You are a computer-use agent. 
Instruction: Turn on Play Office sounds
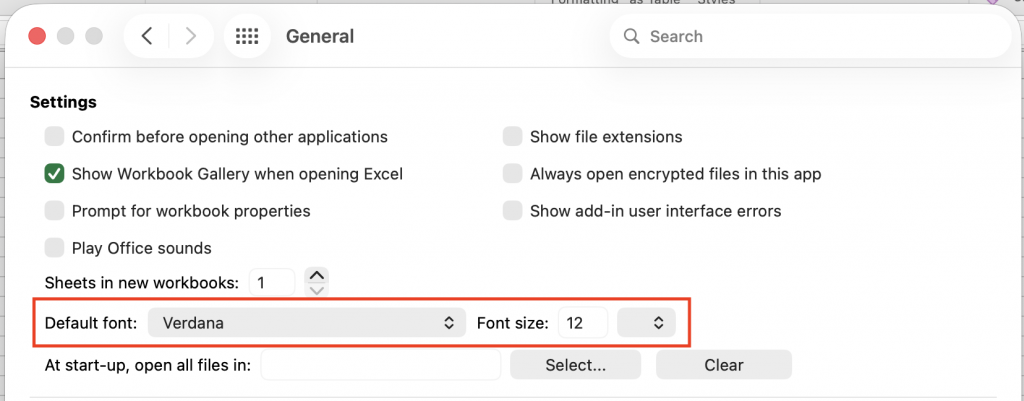coord(54,248)
